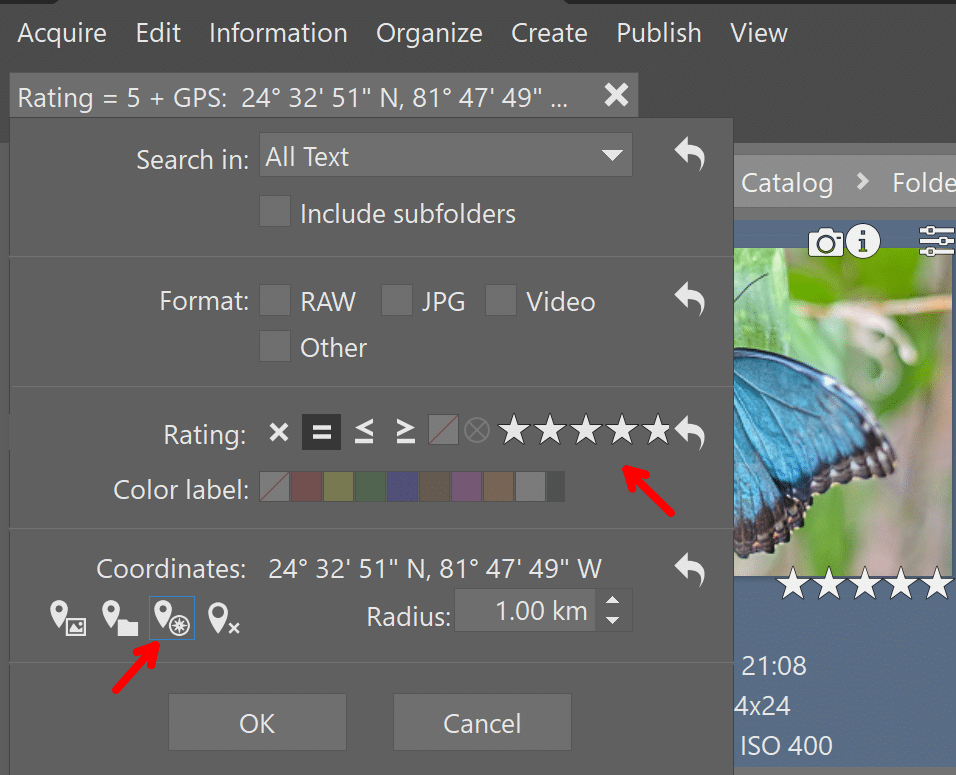The image size is (956, 775).
Task: Enable the Video format filter
Action: [x=501, y=300]
